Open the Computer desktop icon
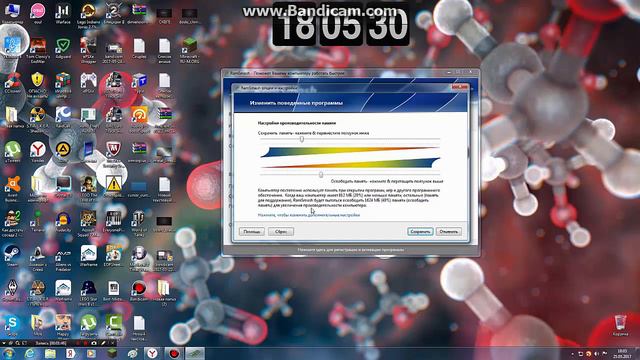Viewport: 640px width, 360px height. click(x=12, y=13)
